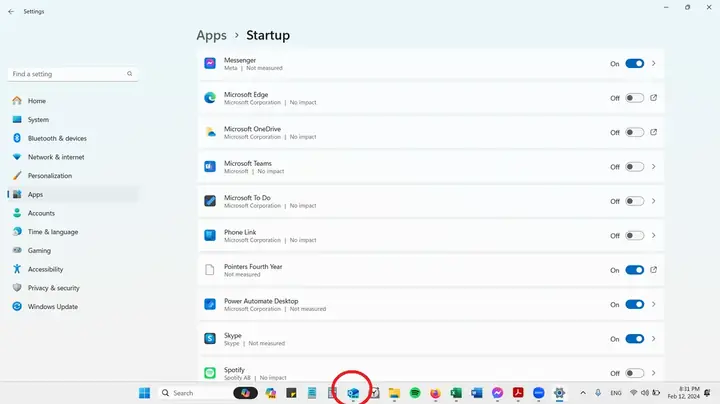Turn off Power Automate Desktop startup toggle
The width and height of the screenshot is (720, 404).
[635, 304]
